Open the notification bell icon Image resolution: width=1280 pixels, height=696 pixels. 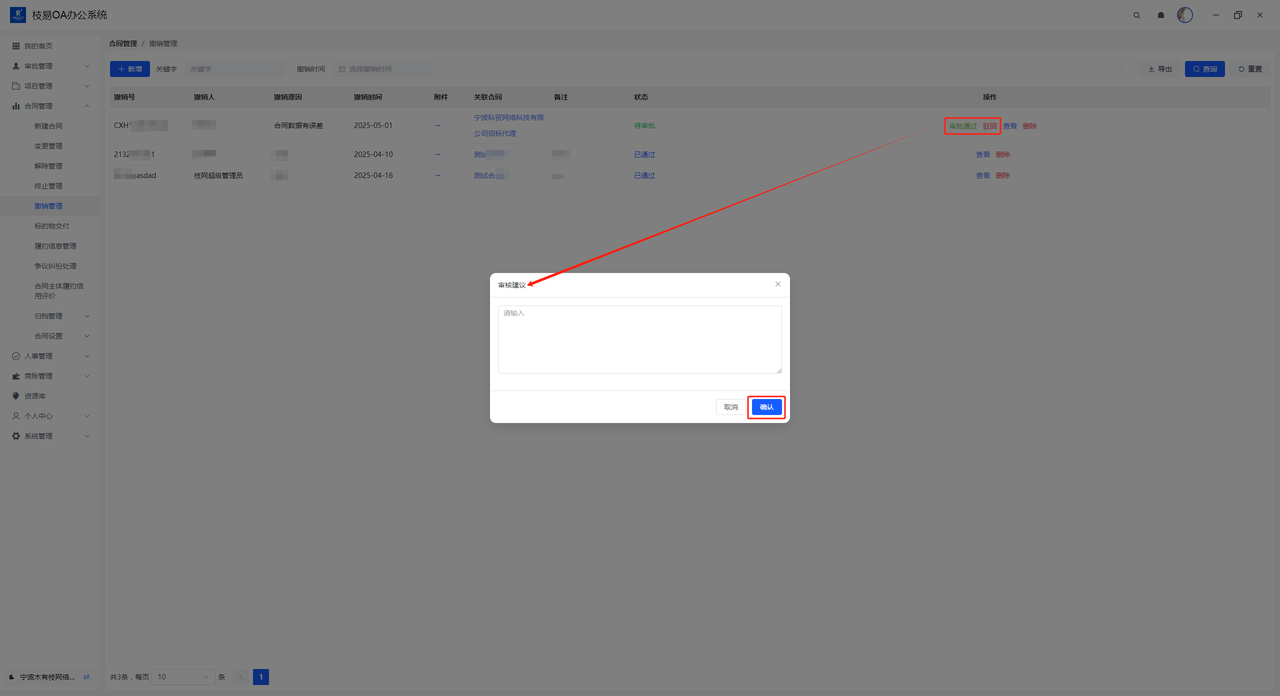pos(1161,15)
